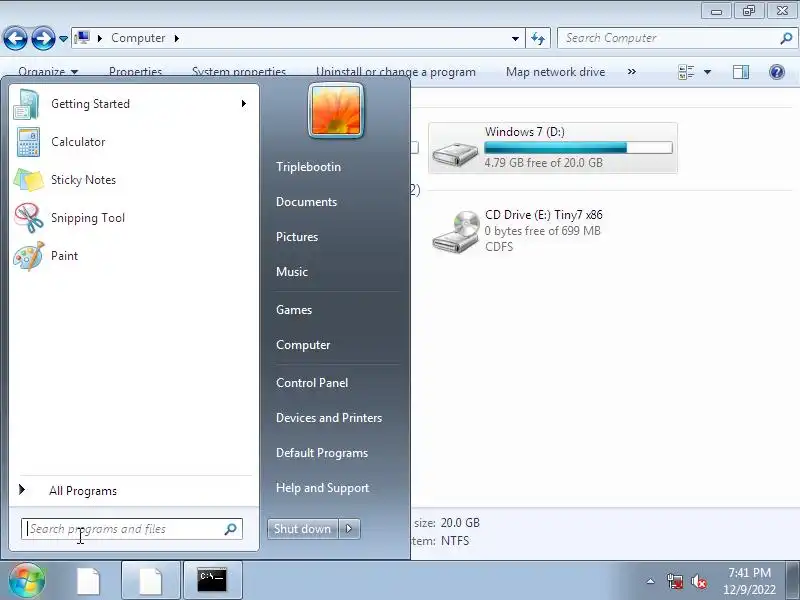Screen dimensions: 800x600
Task: Click the user account picture
Action: (336, 110)
